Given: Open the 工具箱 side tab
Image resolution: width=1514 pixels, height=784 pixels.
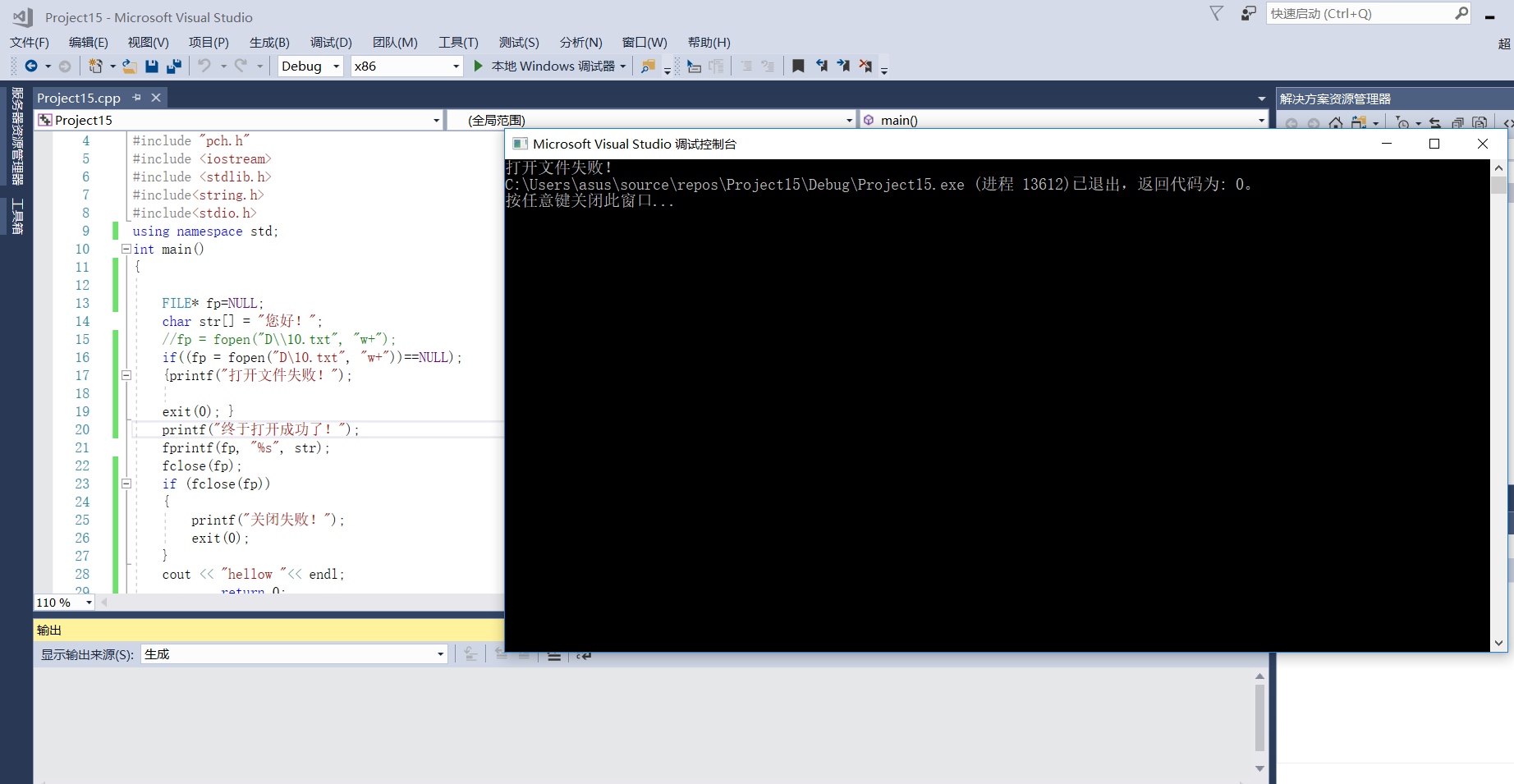Looking at the screenshot, I should (x=17, y=216).
